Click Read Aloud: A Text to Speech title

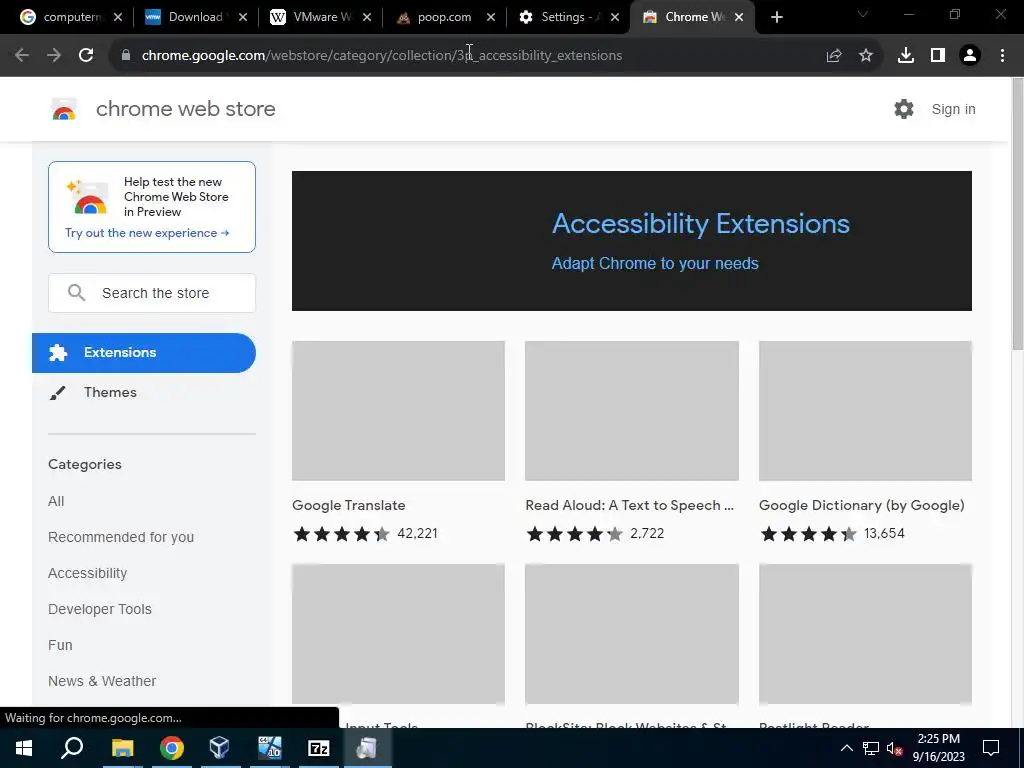tap(630, 505)
